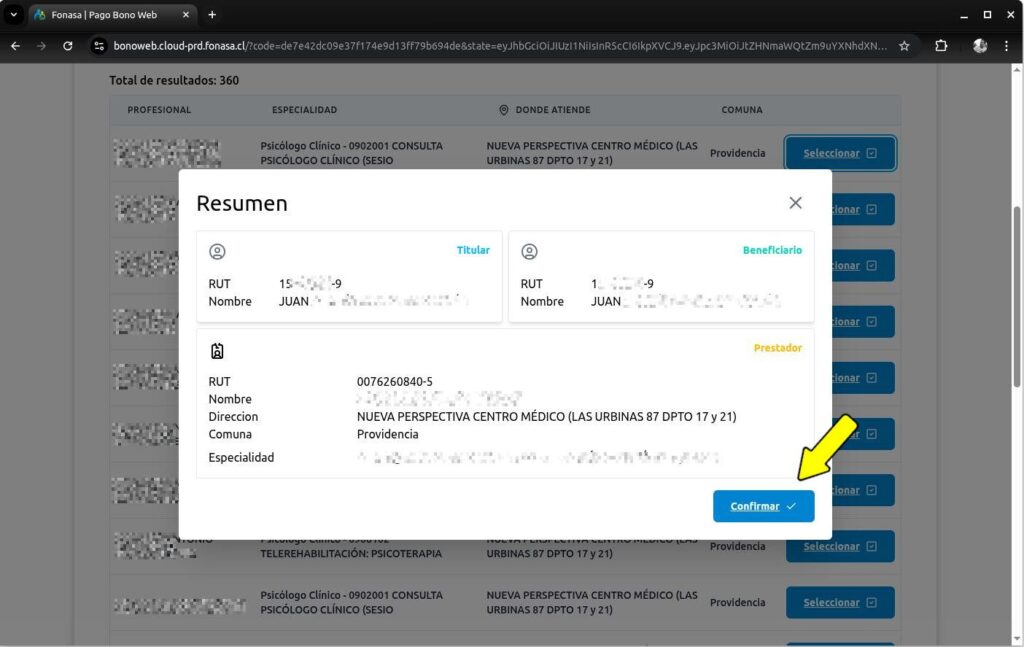This screenshot has width=1024, height=647.
Task: Click Providencia in the first result row
Action: click(737, 153)
